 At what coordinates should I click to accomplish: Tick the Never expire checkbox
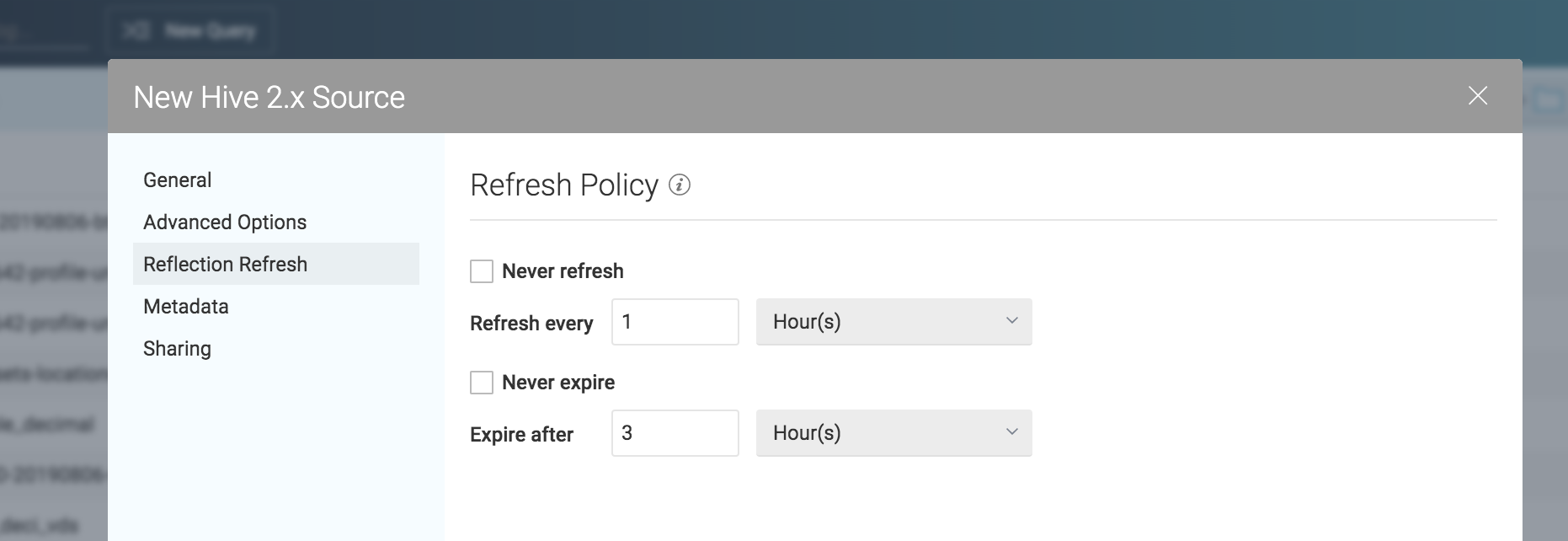tap(482, 383)
